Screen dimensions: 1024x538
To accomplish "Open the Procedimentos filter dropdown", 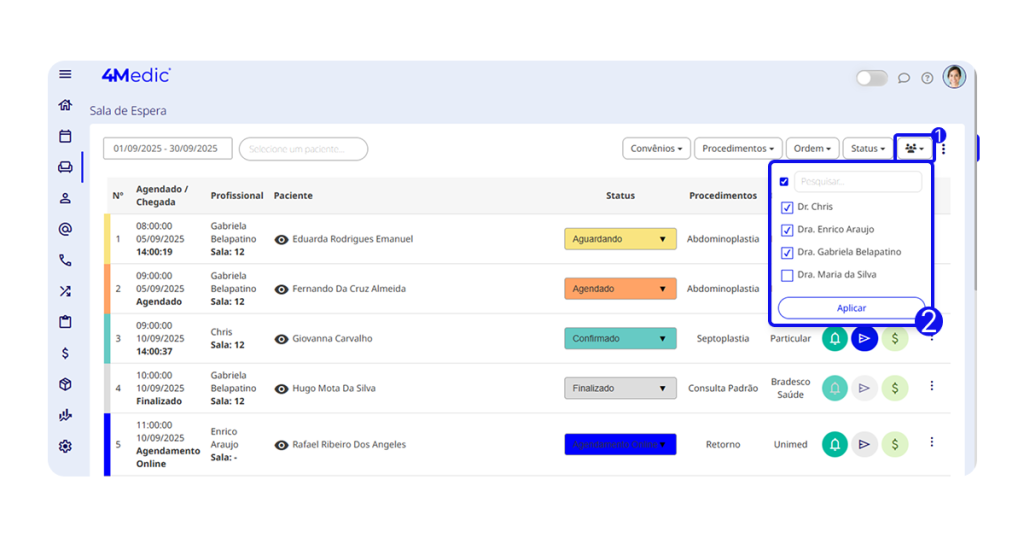I will [x=738, y=149].
